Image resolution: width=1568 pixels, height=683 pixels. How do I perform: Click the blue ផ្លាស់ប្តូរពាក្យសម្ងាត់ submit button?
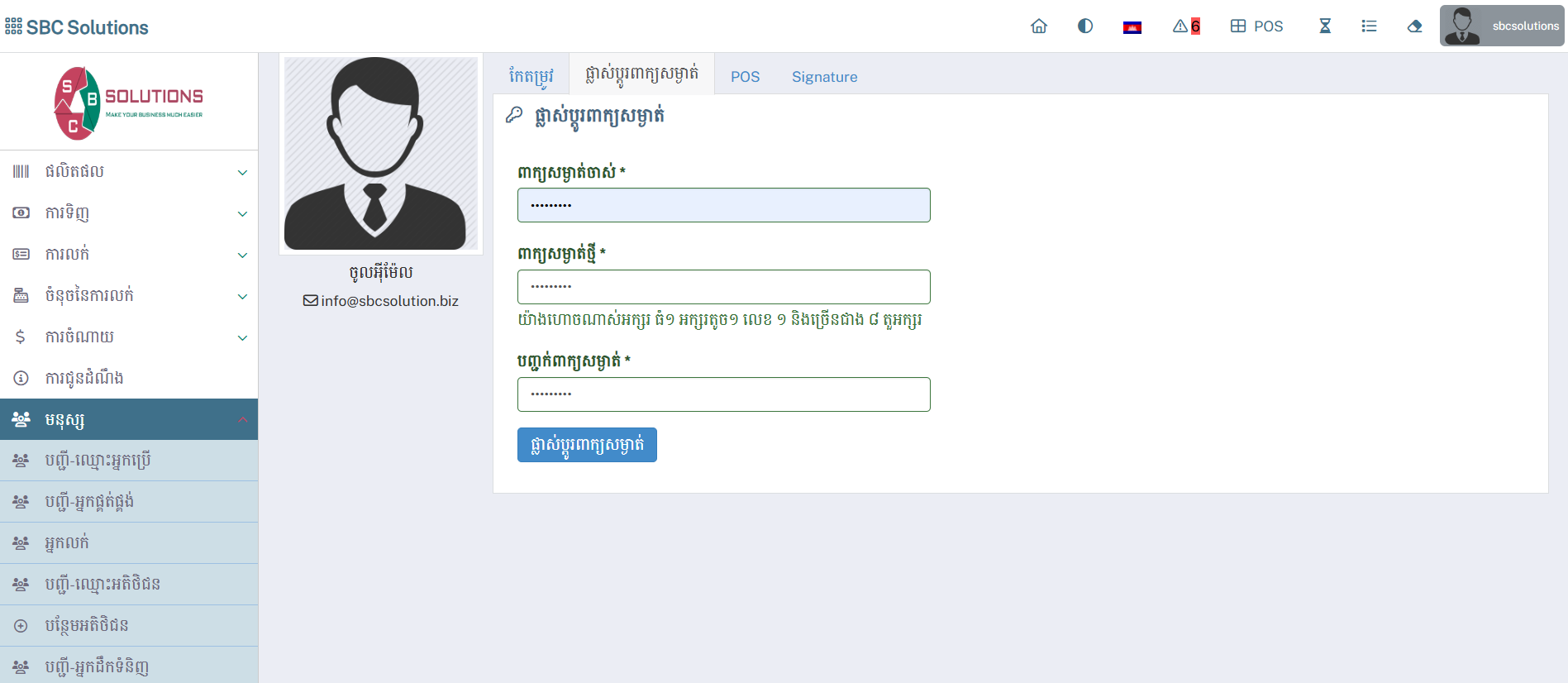(x=587, y=445)
